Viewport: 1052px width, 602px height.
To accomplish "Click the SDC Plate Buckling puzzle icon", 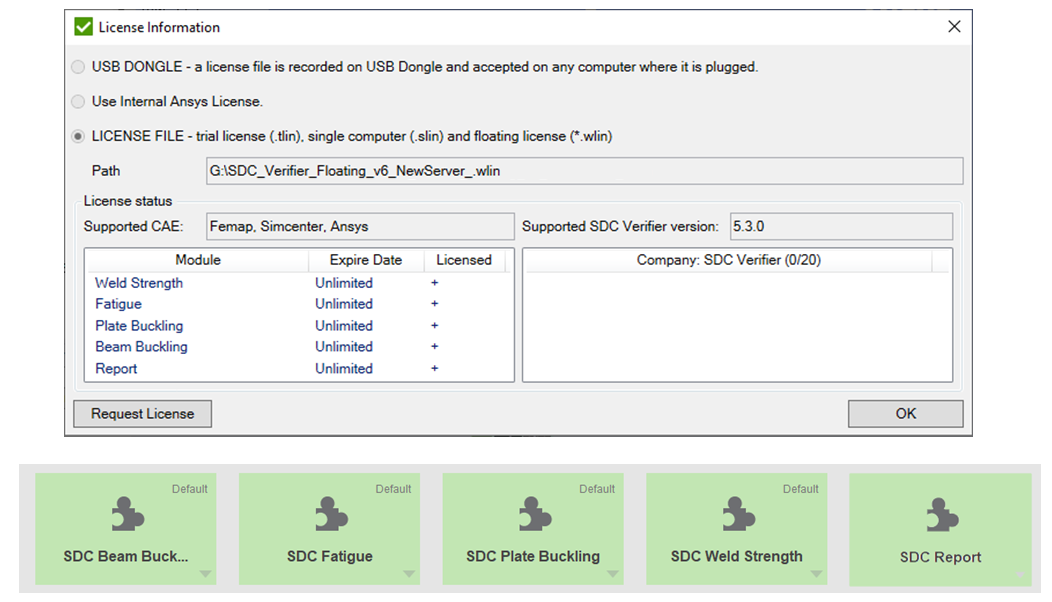I will (535, 514).
